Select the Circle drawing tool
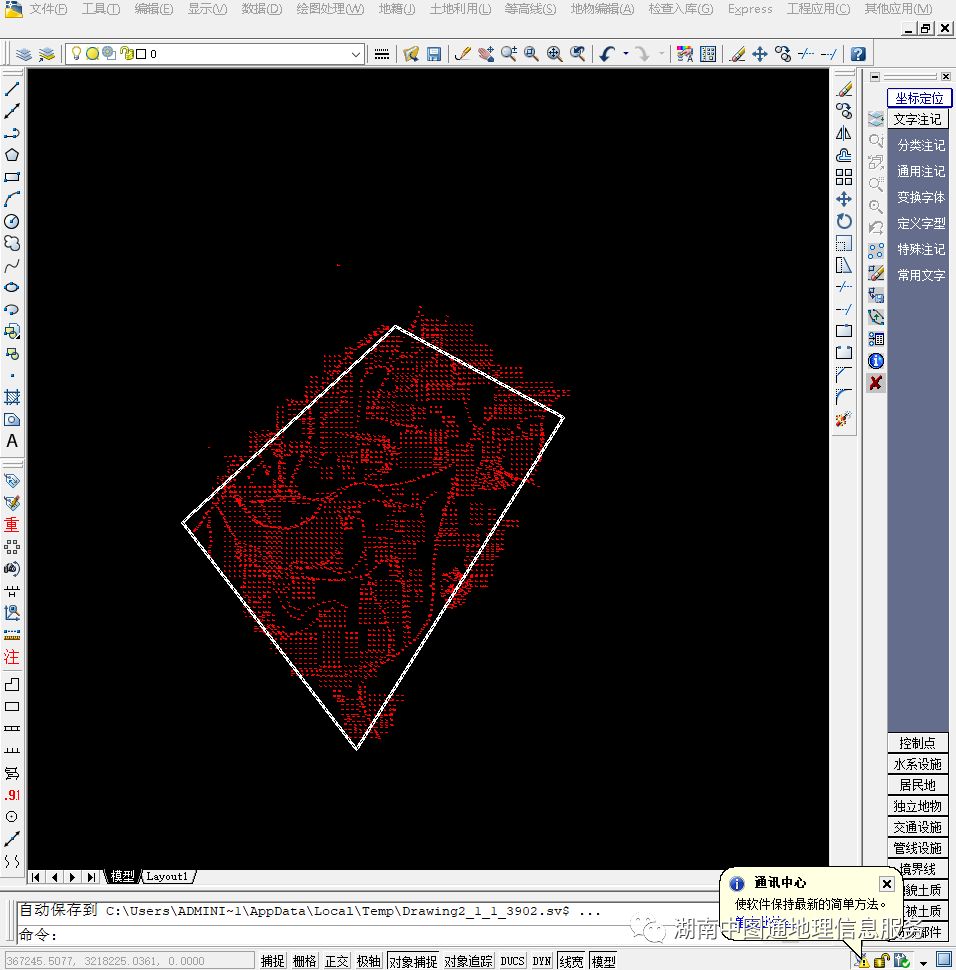Viewport: 956px width, 970px height. (x=12, y=221)
